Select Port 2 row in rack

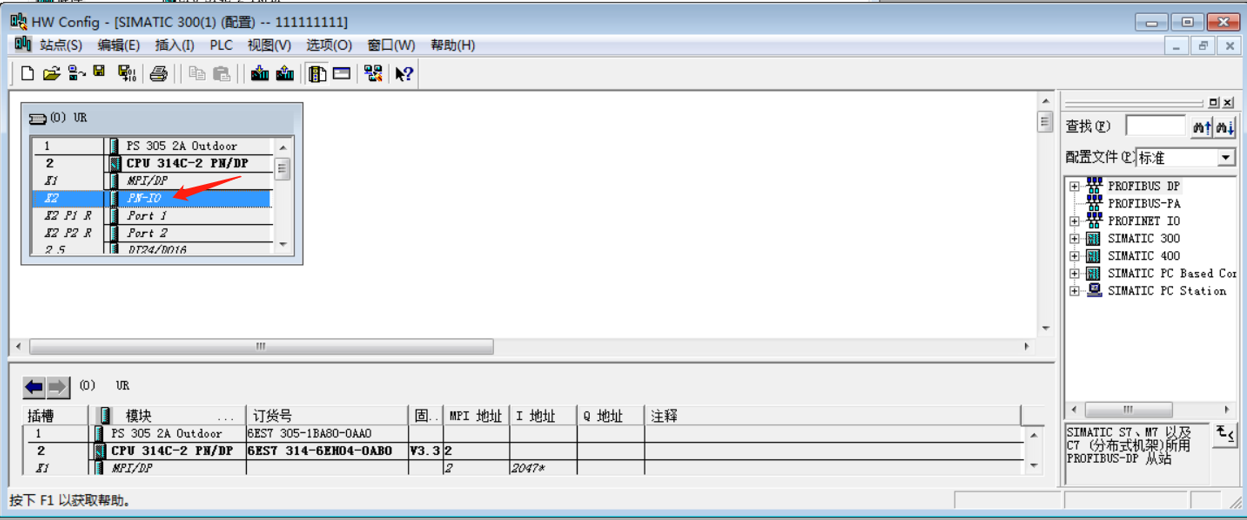[x=152, y=232]
